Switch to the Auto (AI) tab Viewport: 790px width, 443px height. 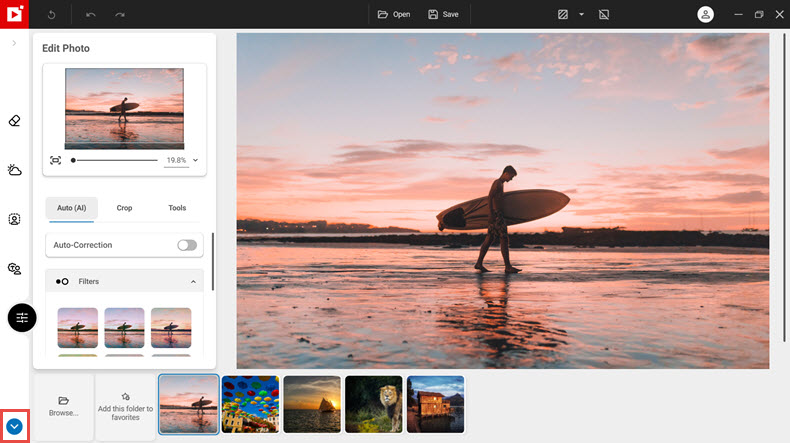point(72,208)
